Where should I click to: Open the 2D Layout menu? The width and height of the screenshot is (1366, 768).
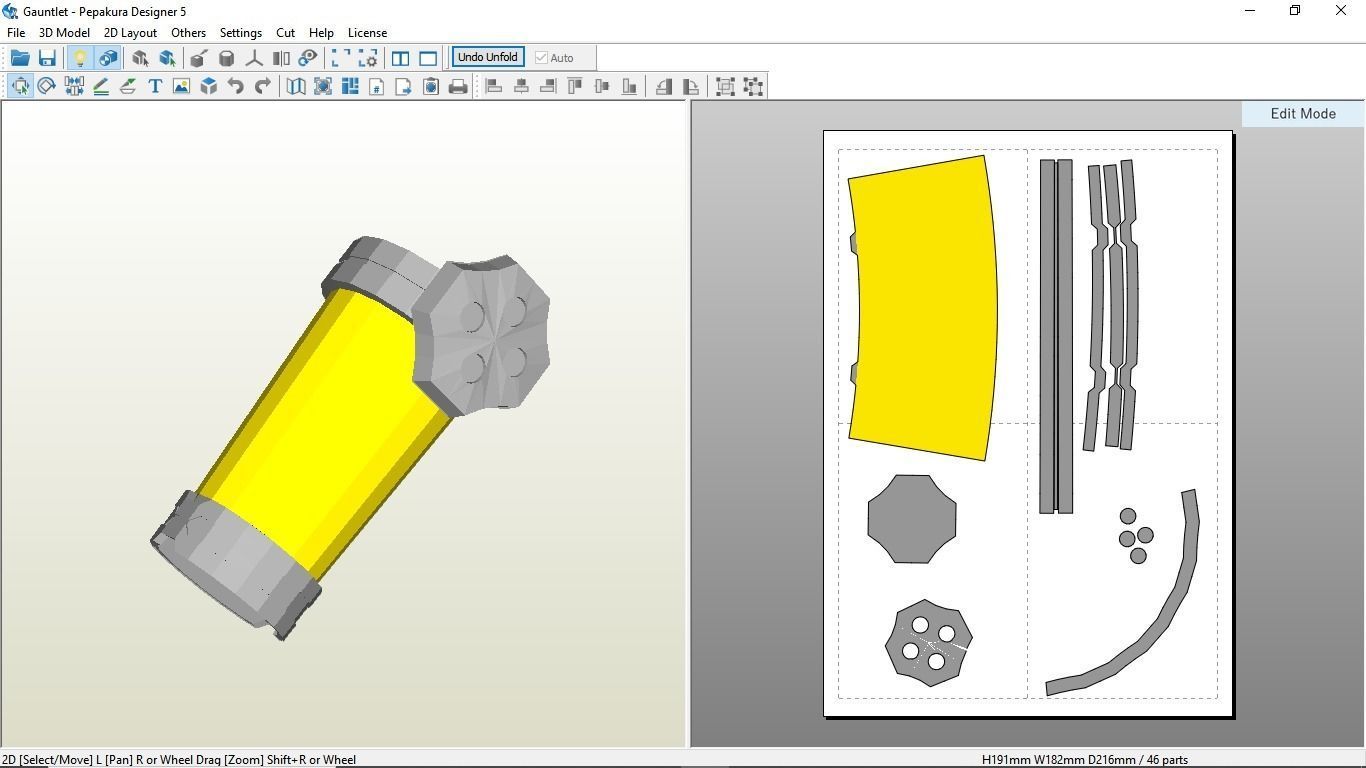point(130,33)
